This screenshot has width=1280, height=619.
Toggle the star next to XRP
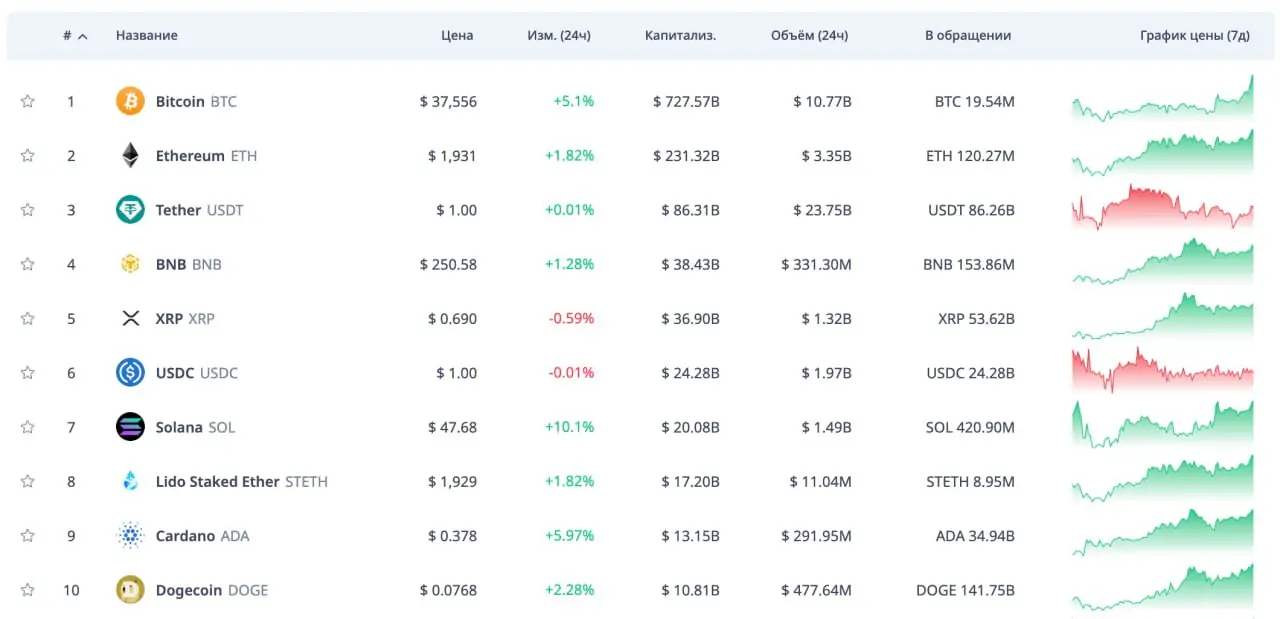click(x=28, y=318)
